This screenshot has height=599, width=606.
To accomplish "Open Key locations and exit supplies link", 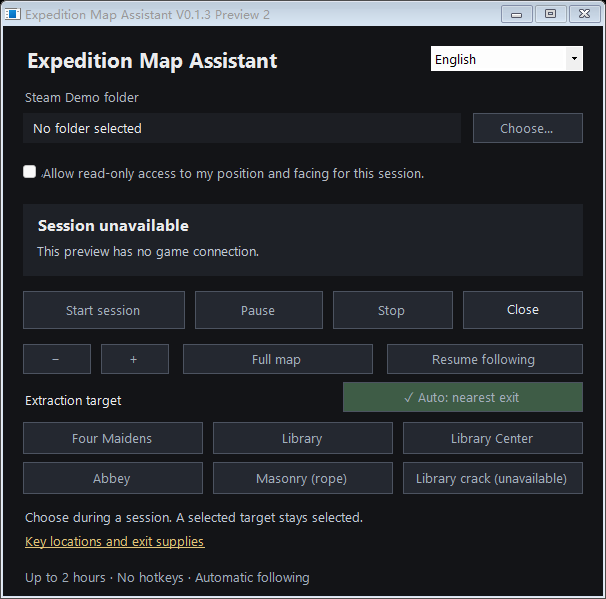I will click(x=115, y=542).
